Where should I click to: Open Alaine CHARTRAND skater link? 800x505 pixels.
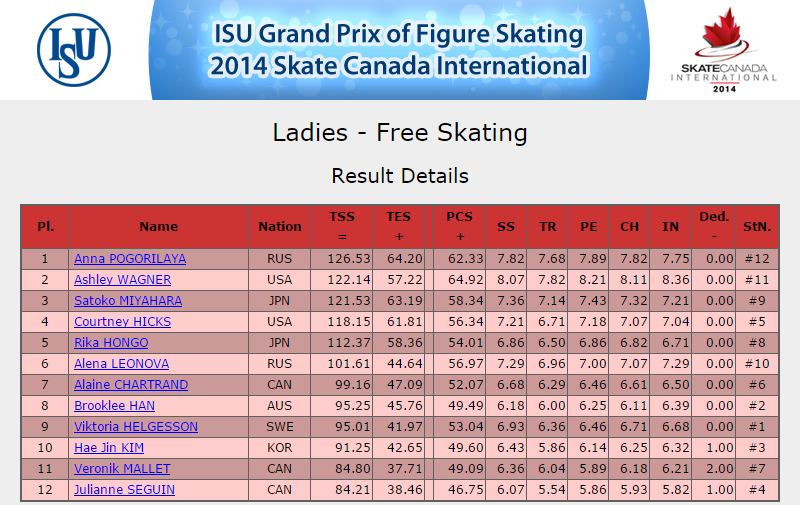131,384
